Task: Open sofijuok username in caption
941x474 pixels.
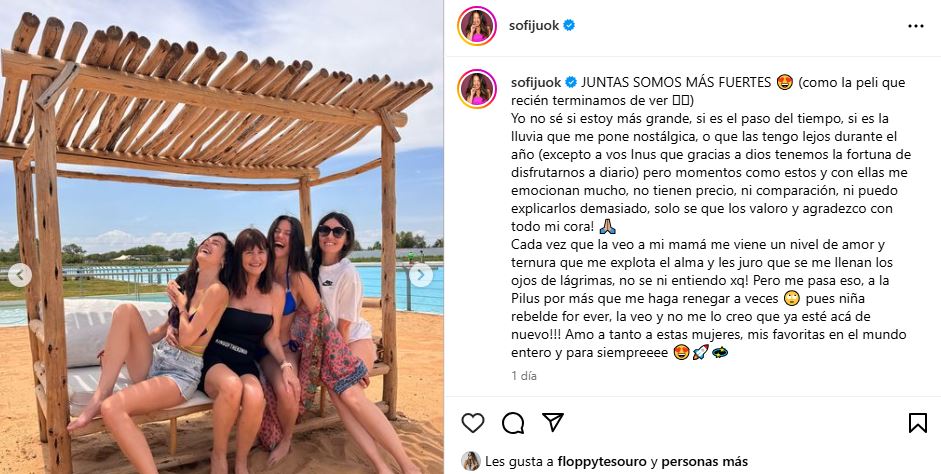Action: (537, 83)
